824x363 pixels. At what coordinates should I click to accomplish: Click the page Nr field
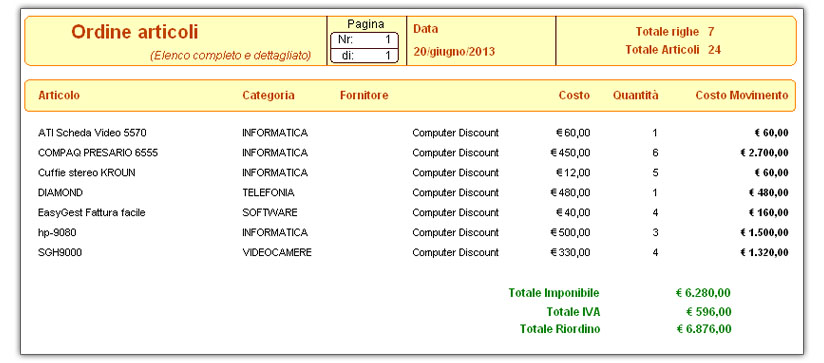364,40
